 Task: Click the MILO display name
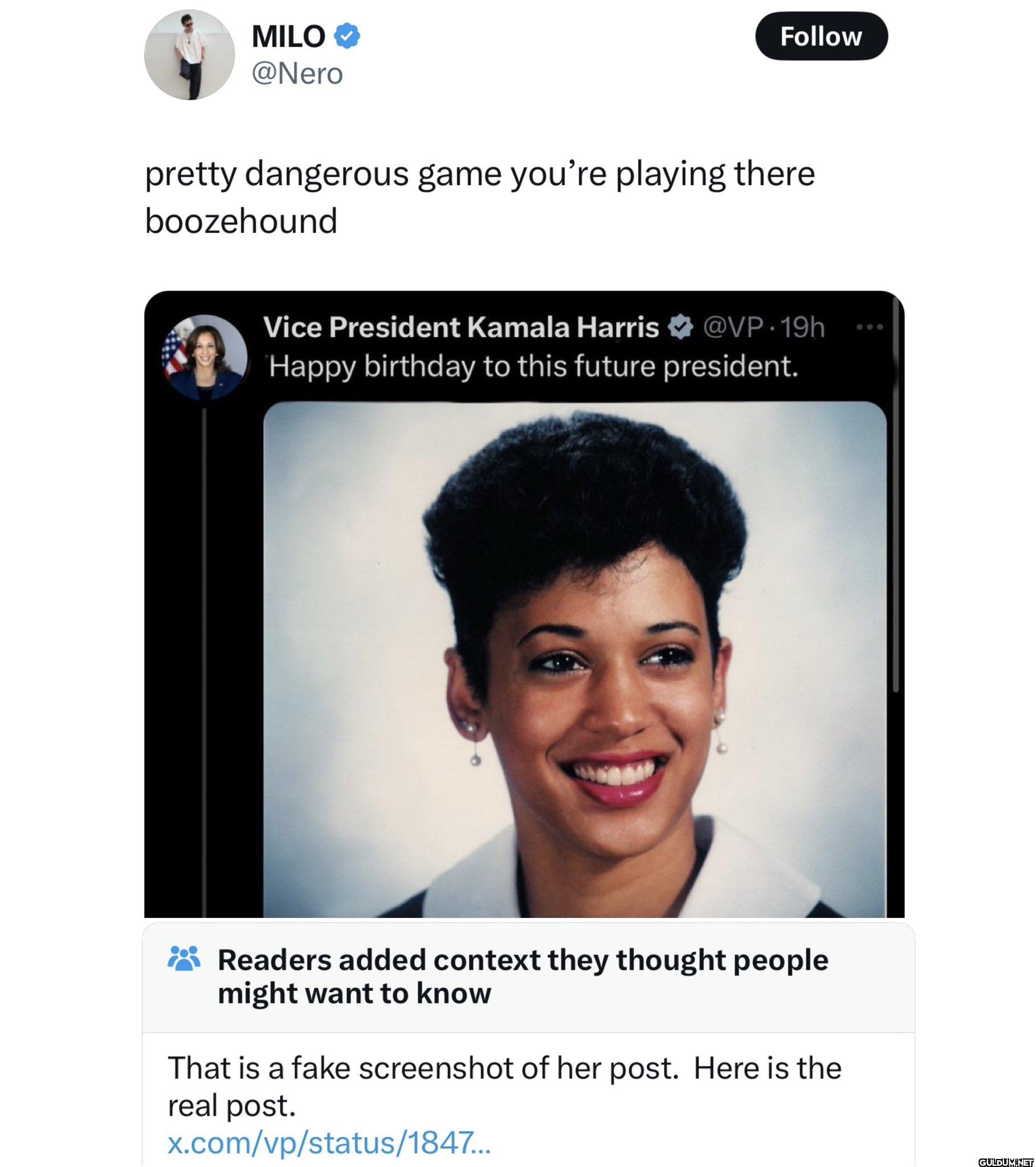(288, 36)
